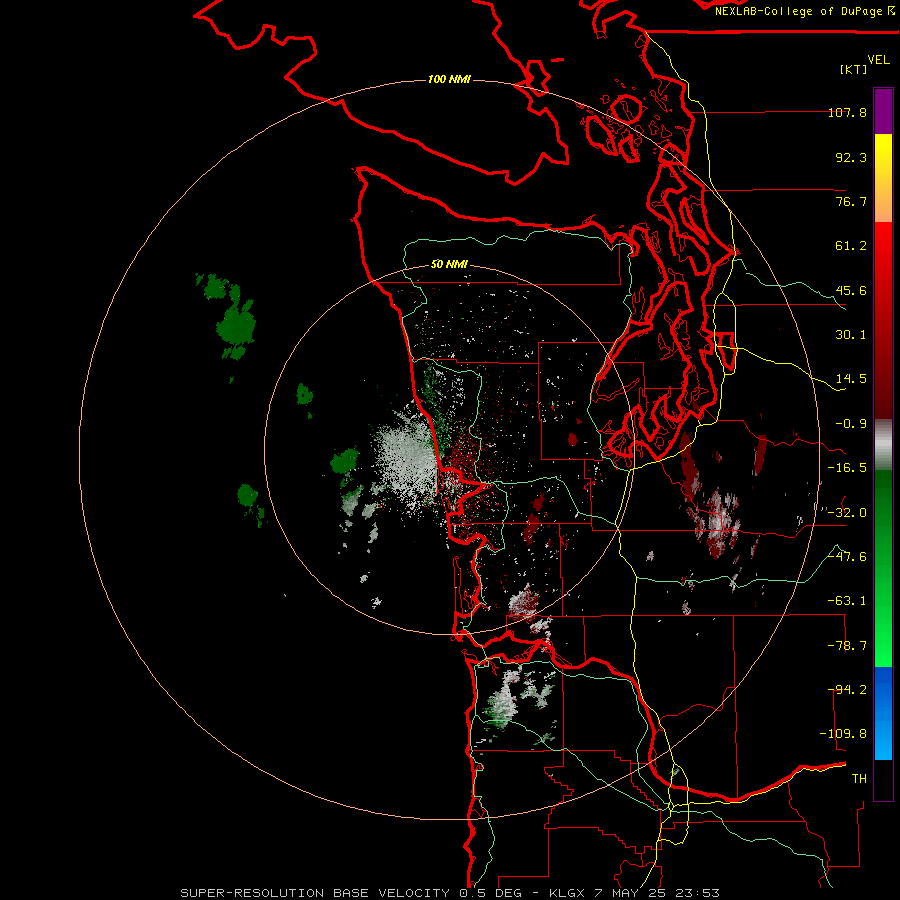The height and width of the screenshot is (900, 900).
Task: Select the -32.0 legend value
Action: click(847, 513)
